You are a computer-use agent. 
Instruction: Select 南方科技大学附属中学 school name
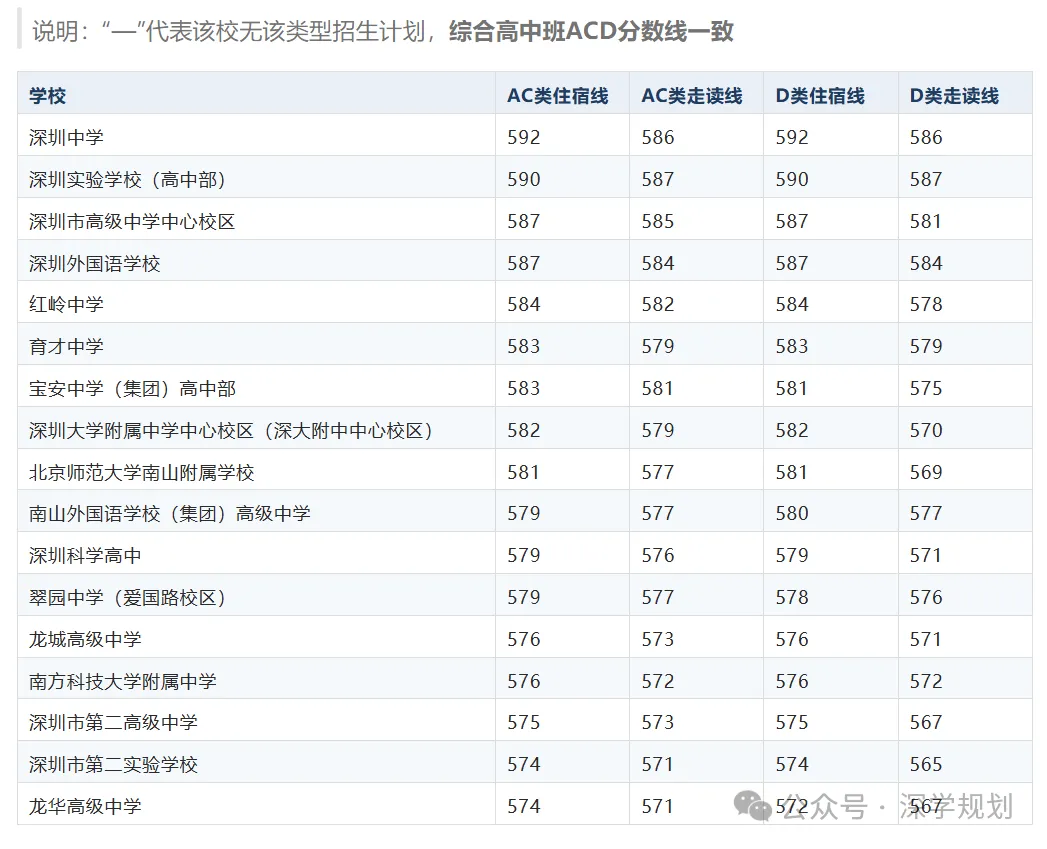click(122, 682)
